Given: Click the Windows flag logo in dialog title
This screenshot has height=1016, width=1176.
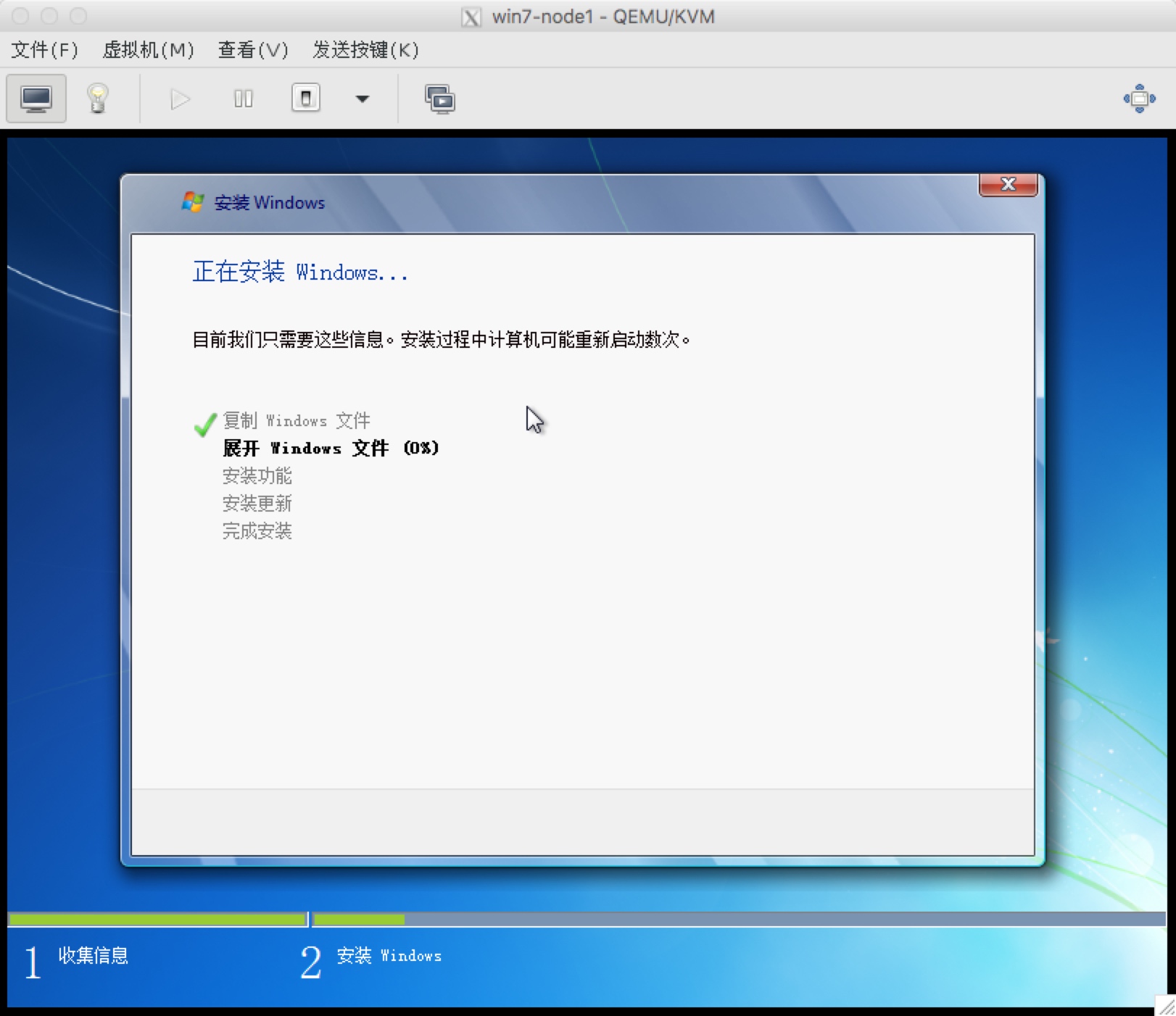Looking at the screenshot, I should 193,202.
